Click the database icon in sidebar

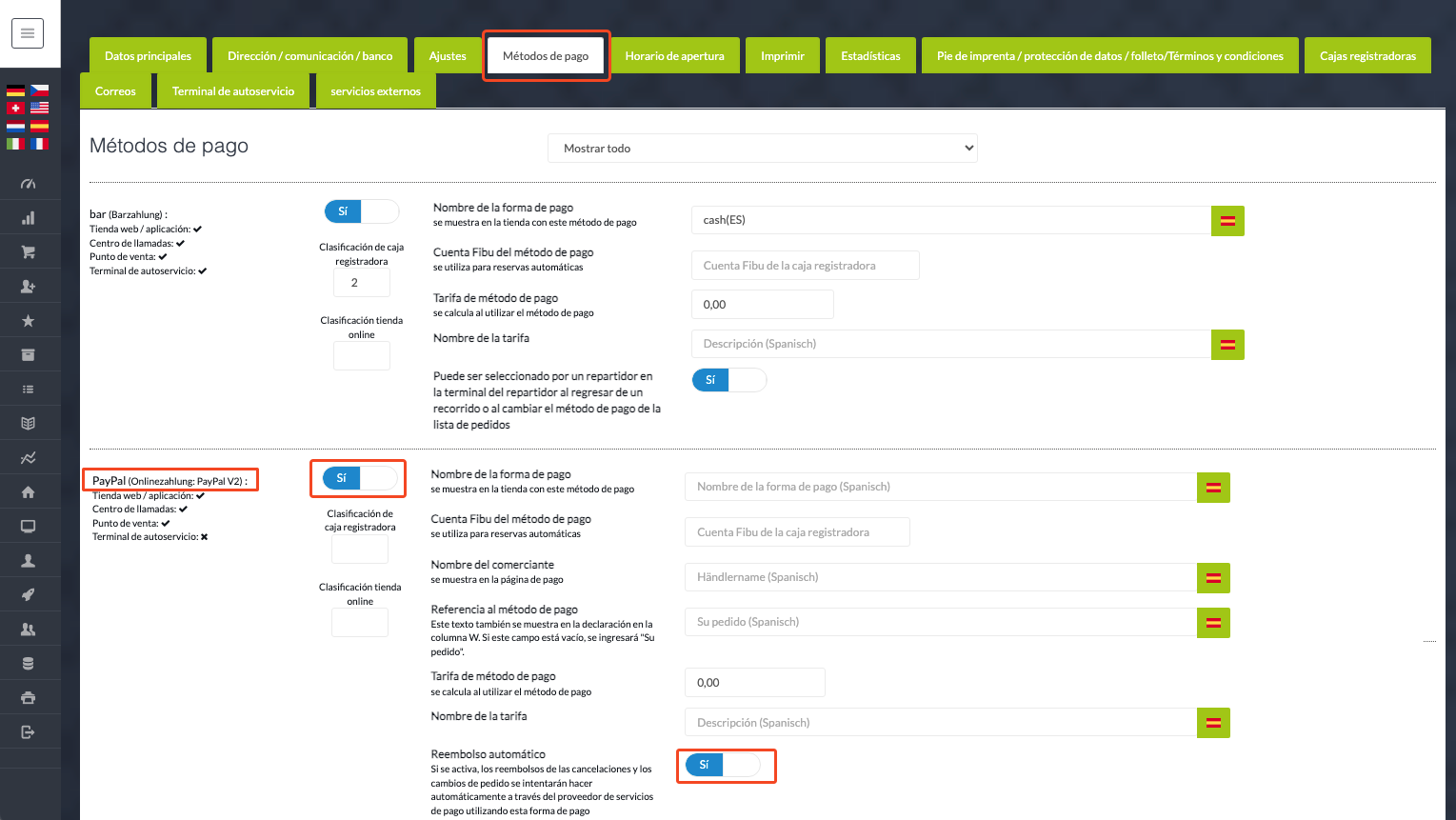[x=29, y=664]
